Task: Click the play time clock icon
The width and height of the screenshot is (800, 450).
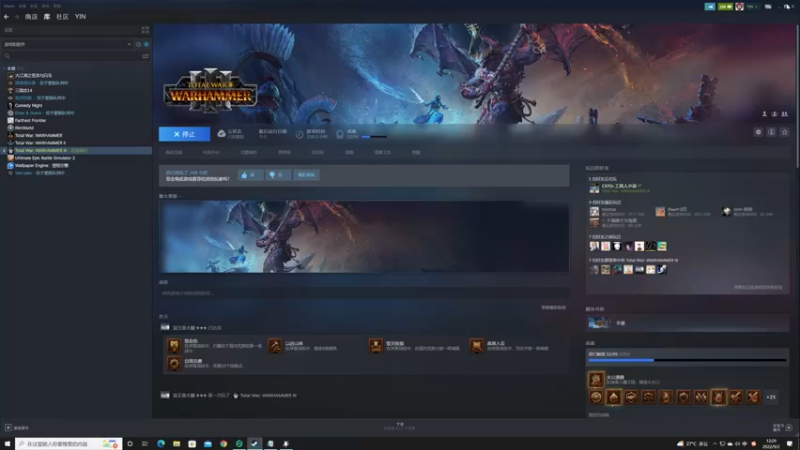Action: click(299, 134)
